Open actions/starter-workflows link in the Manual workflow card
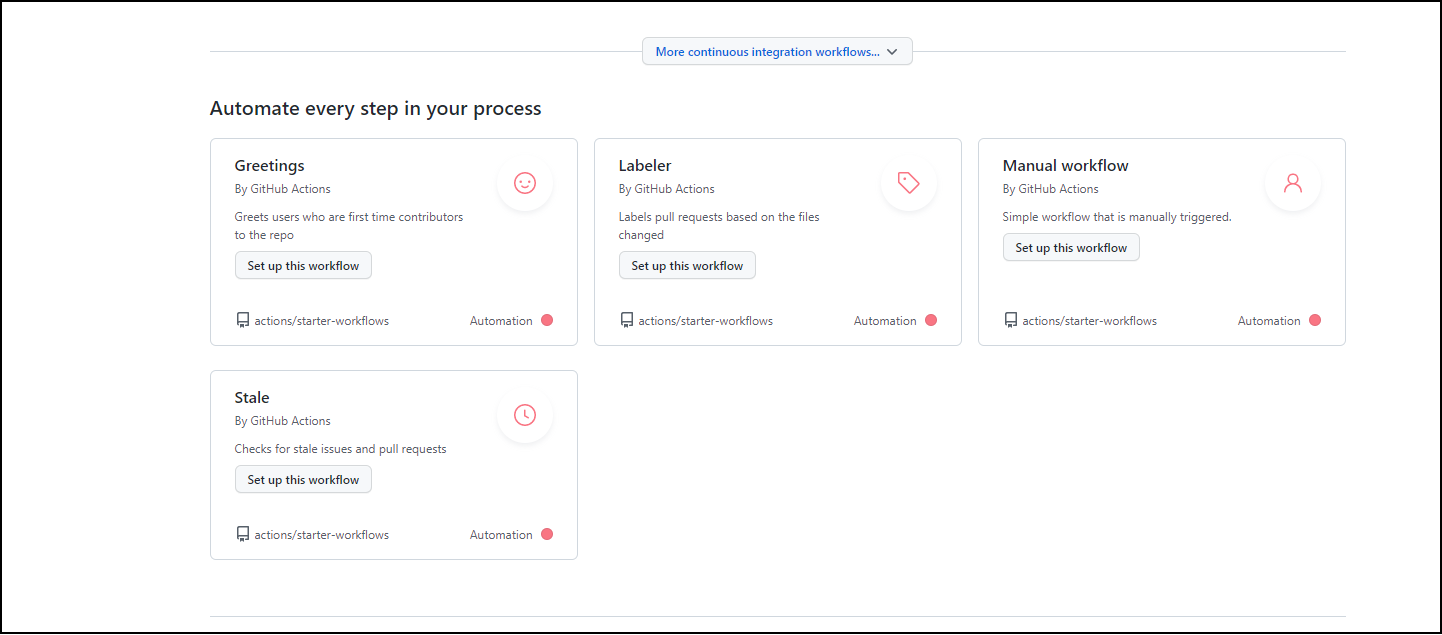The image size is (1442, 635). [1089, 321]
